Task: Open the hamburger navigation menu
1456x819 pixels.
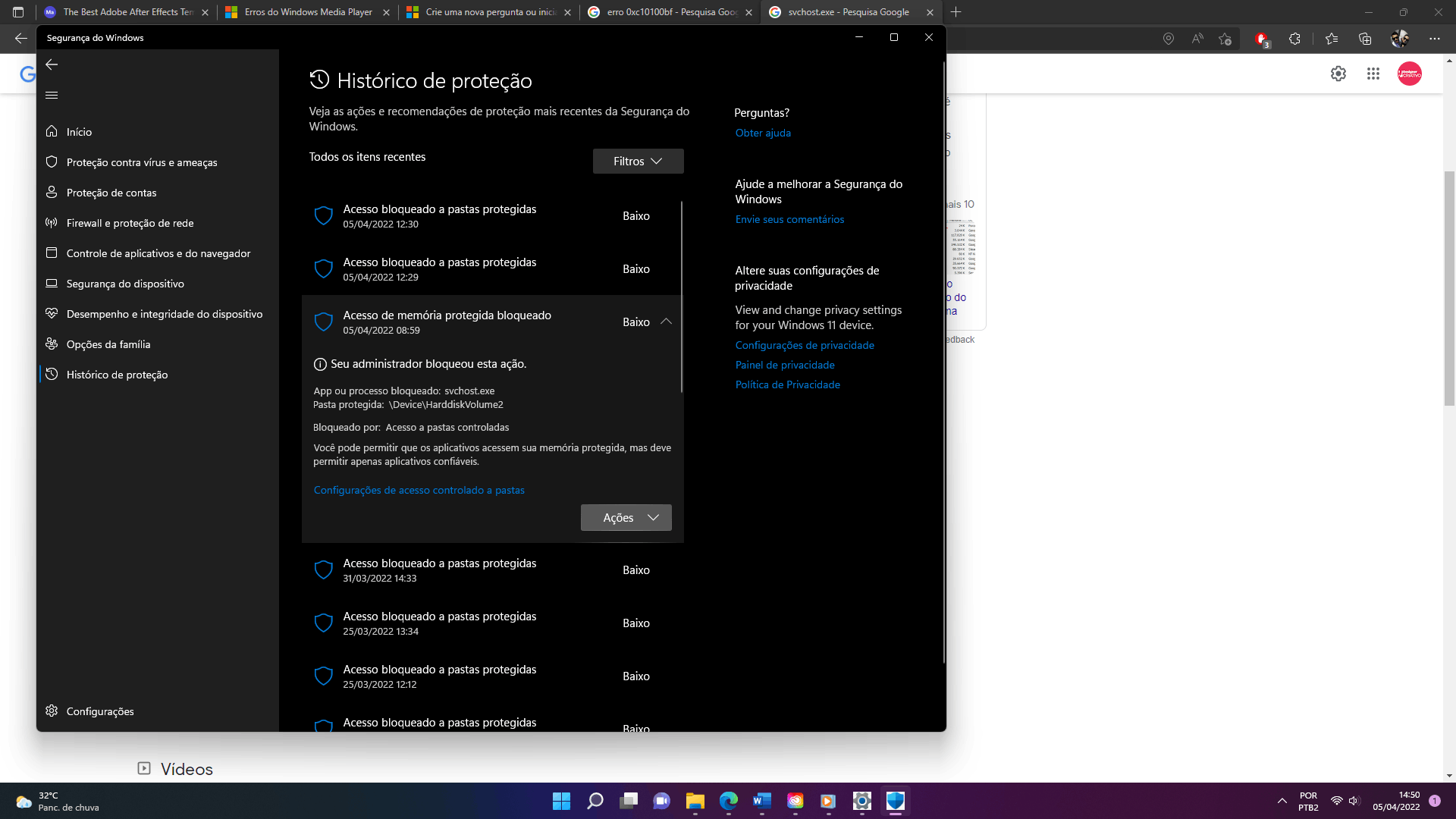Action: pos(52,95)
